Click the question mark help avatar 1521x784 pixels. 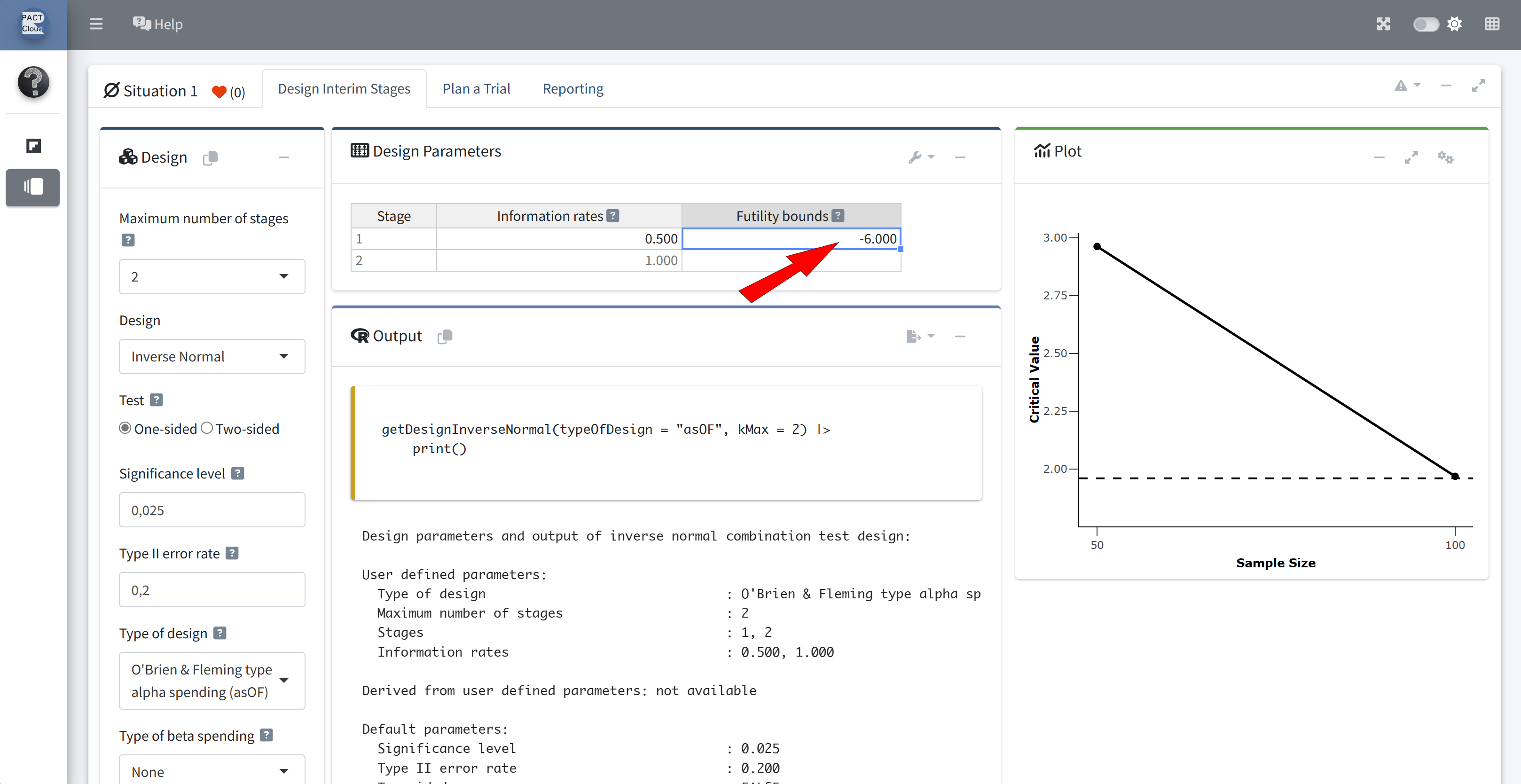(33, 82)
